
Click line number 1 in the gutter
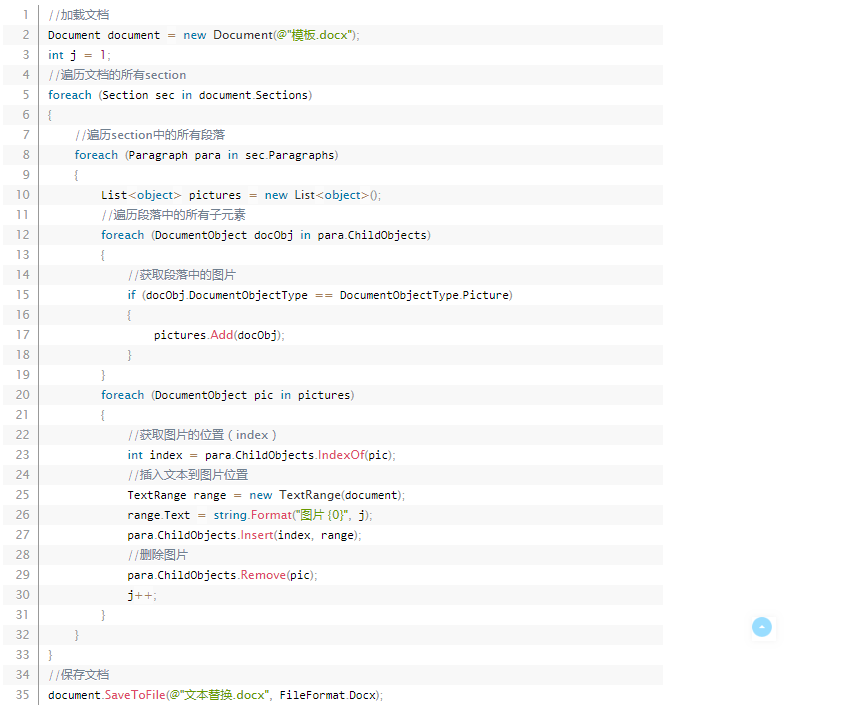click(x=26, y=15)
